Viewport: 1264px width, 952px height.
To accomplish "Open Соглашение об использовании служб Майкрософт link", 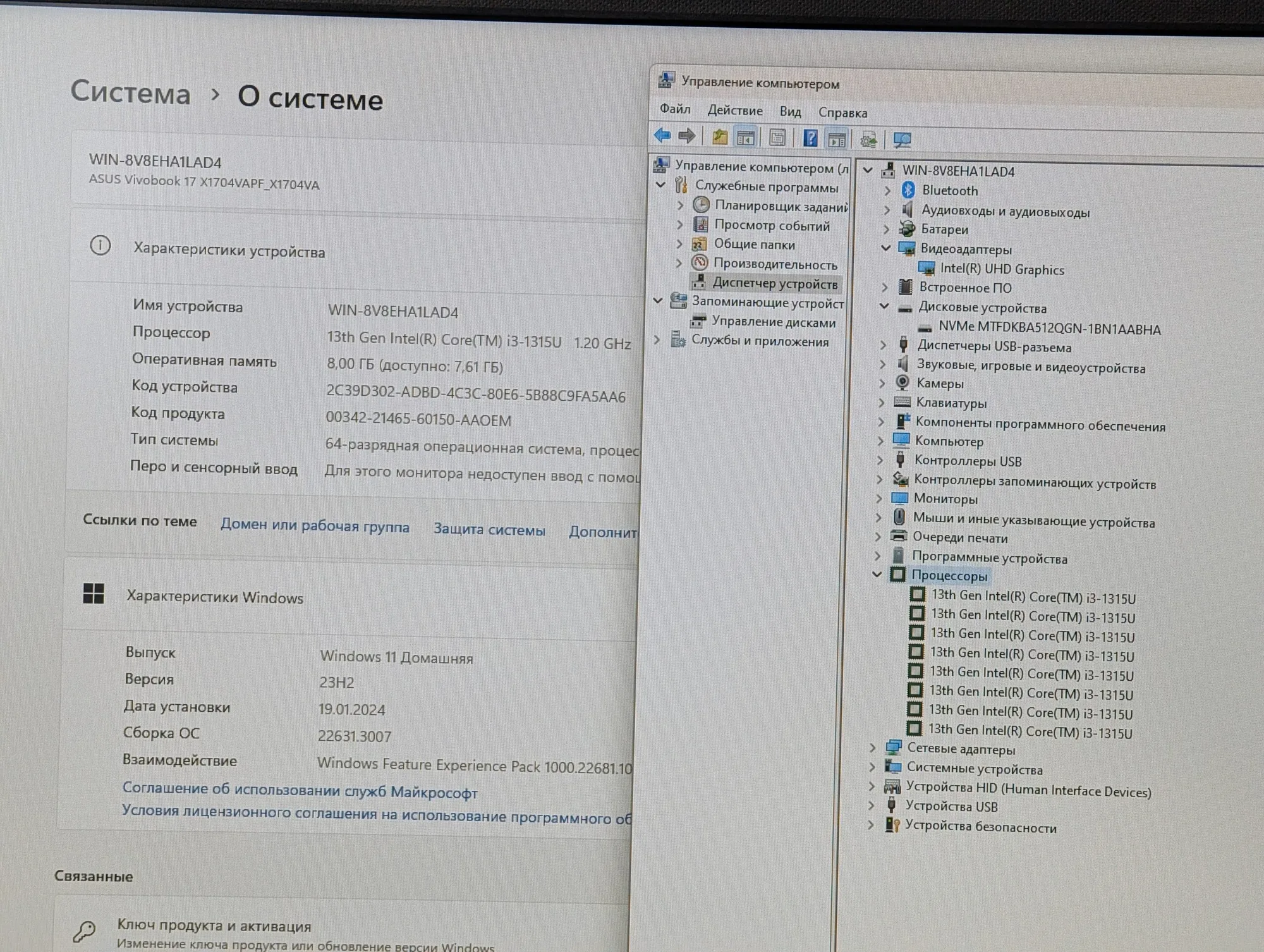I will tap(300, 791).
